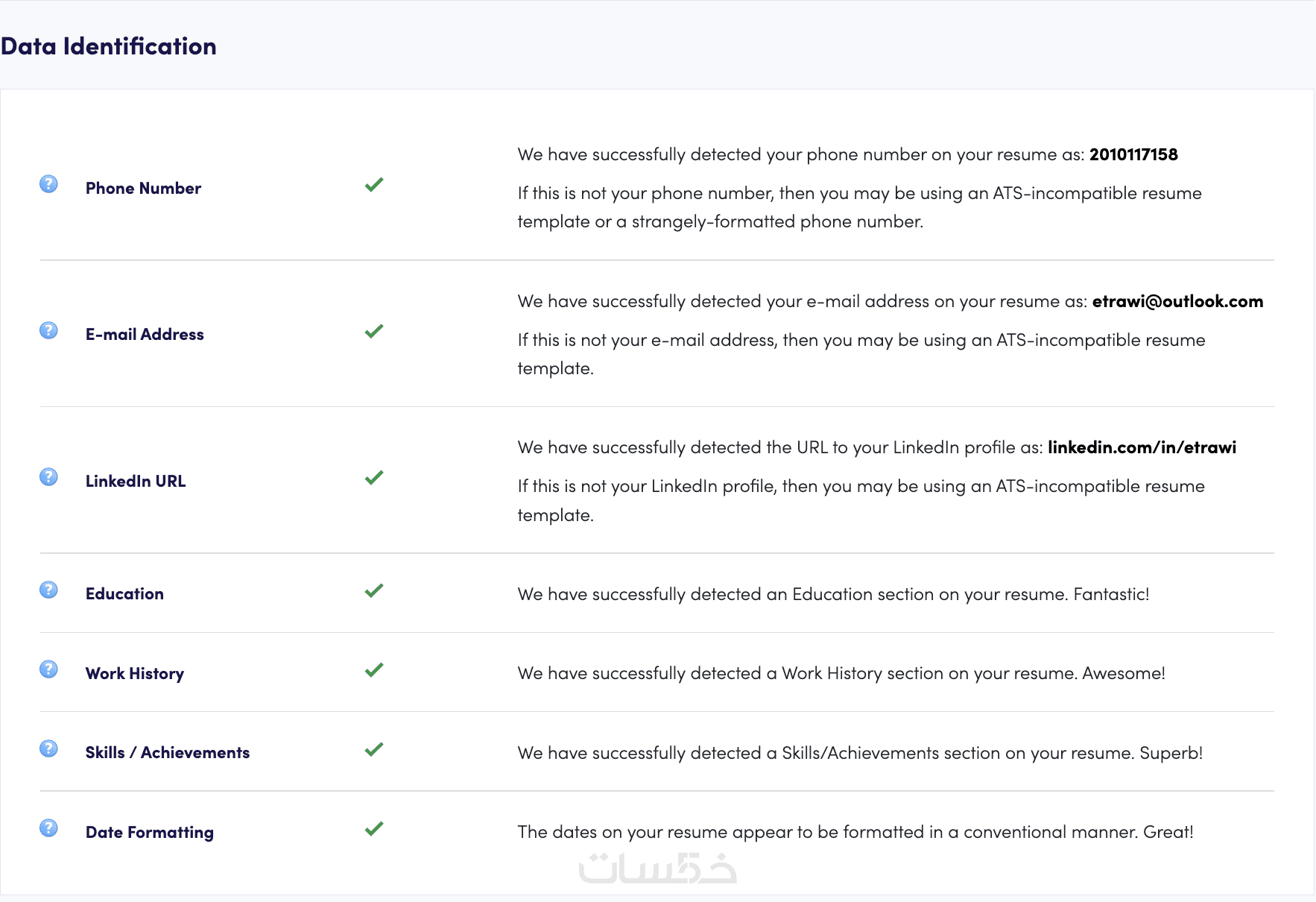1316x902 pixels.
Task: Click the Date Formatting row label
Action: point(150,832)
